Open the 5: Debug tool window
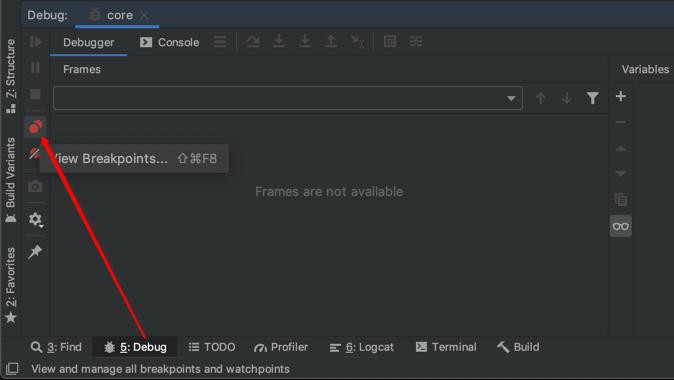The height and width of the screenshot is (380, 674). point(135,347)
